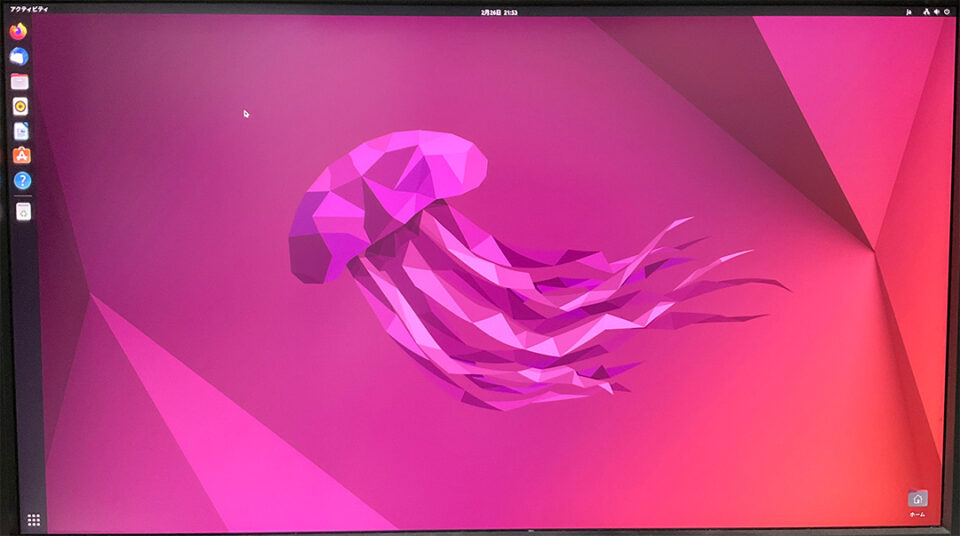Screen dimensions: 960x536
Task: Open the Trash icon in the dock
Action: coord(23,212)
